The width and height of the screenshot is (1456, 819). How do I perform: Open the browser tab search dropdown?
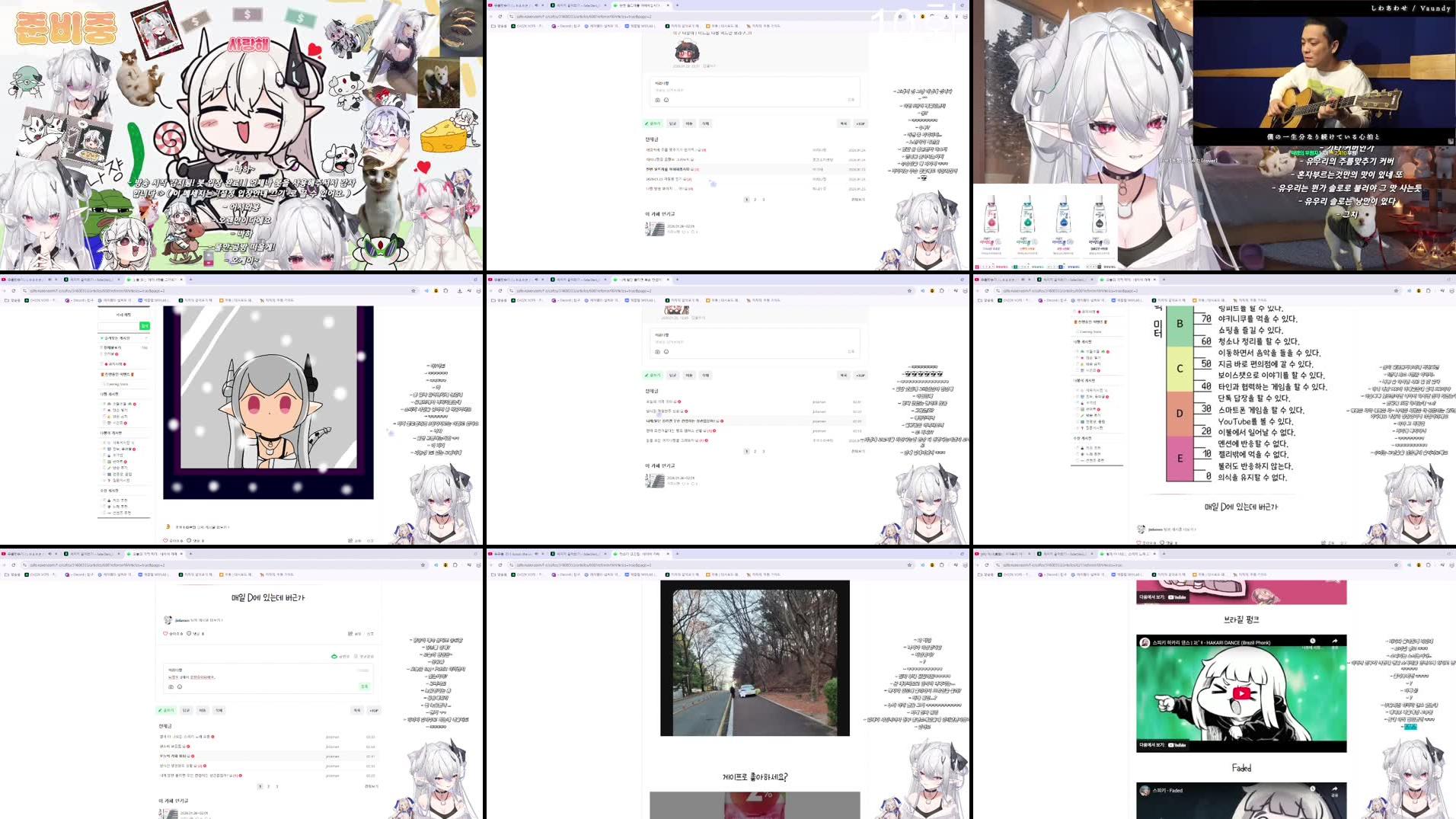[960, 280]
